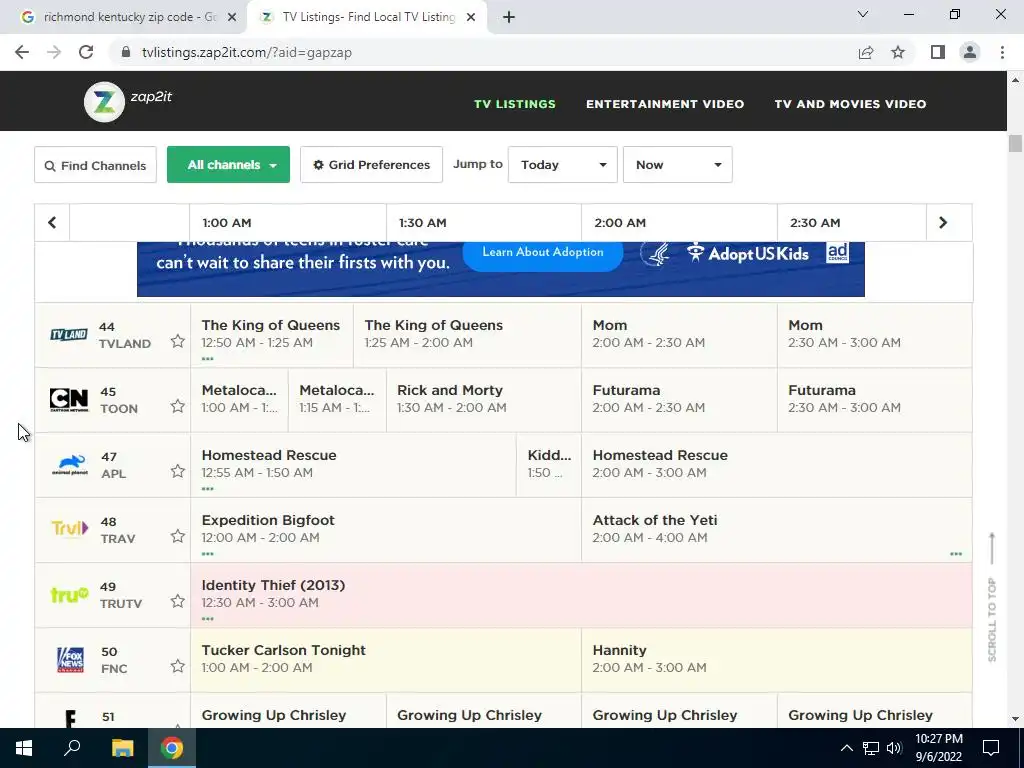Open Rick and Morty listing
1024x768 pixels.
pos(483,400)
